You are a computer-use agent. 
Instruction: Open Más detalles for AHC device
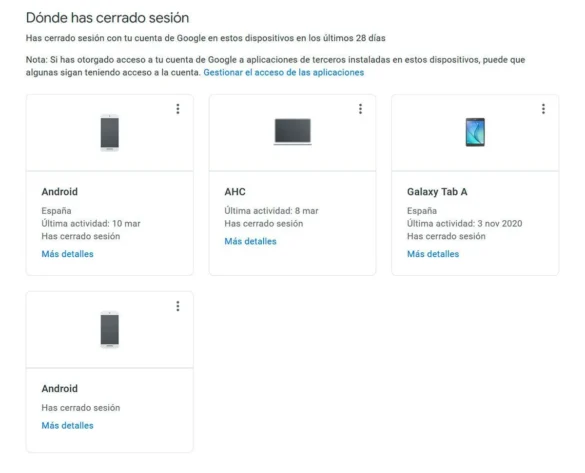click(x=250, y=241)
